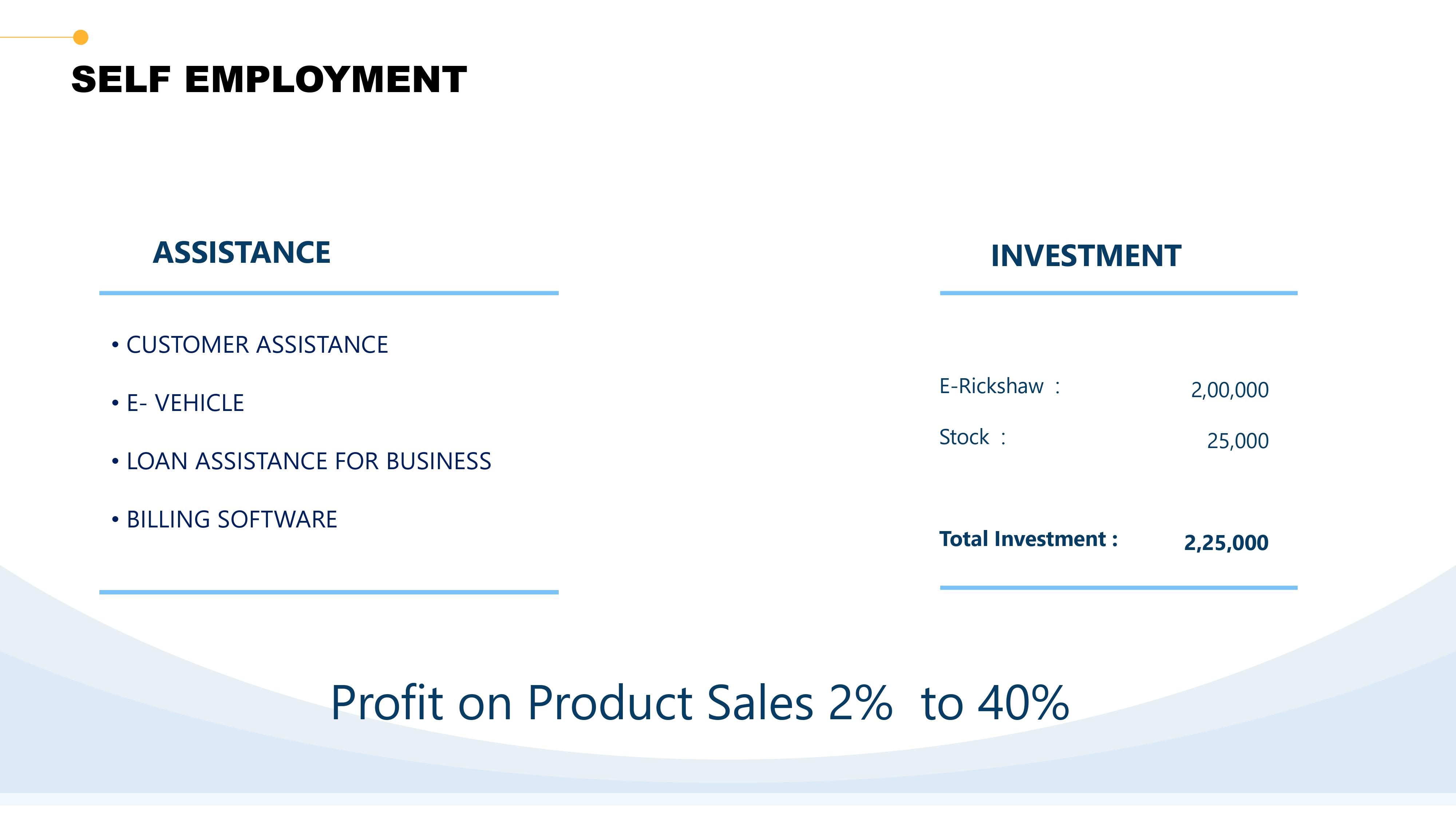The image size is (1456, 819).
Task: Click the ASSISTANCE section heading
Action: [x=241, y=252]
